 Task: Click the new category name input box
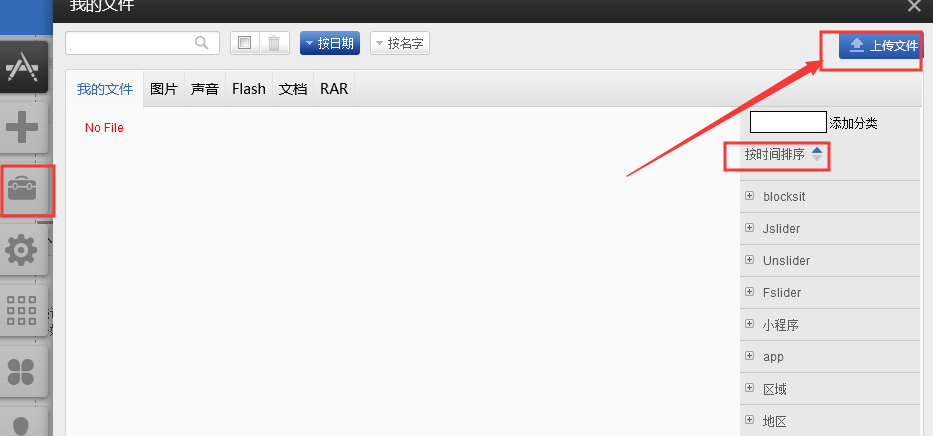788,123
